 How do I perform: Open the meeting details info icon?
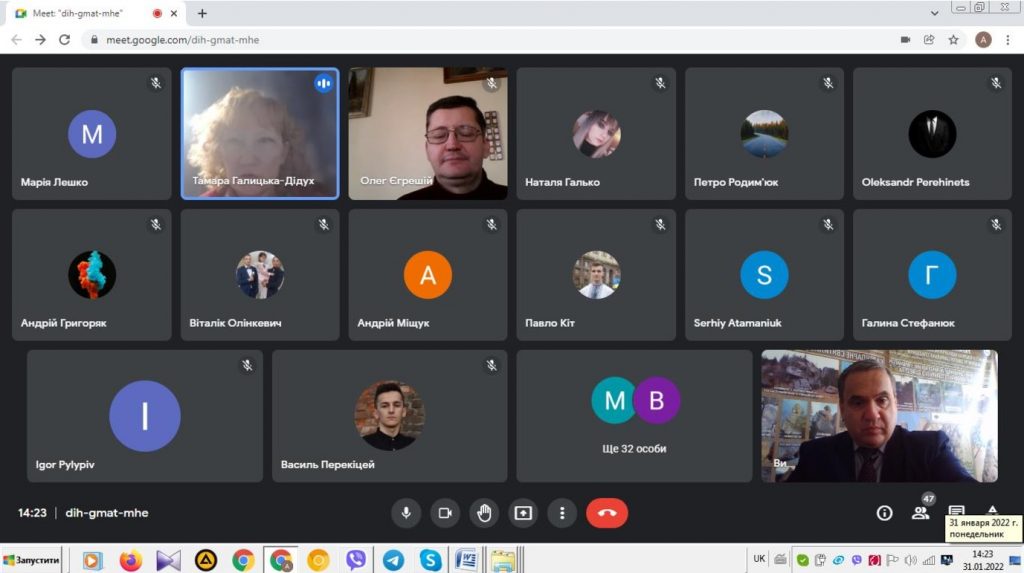pyautogui.click(x=884, y=513)
